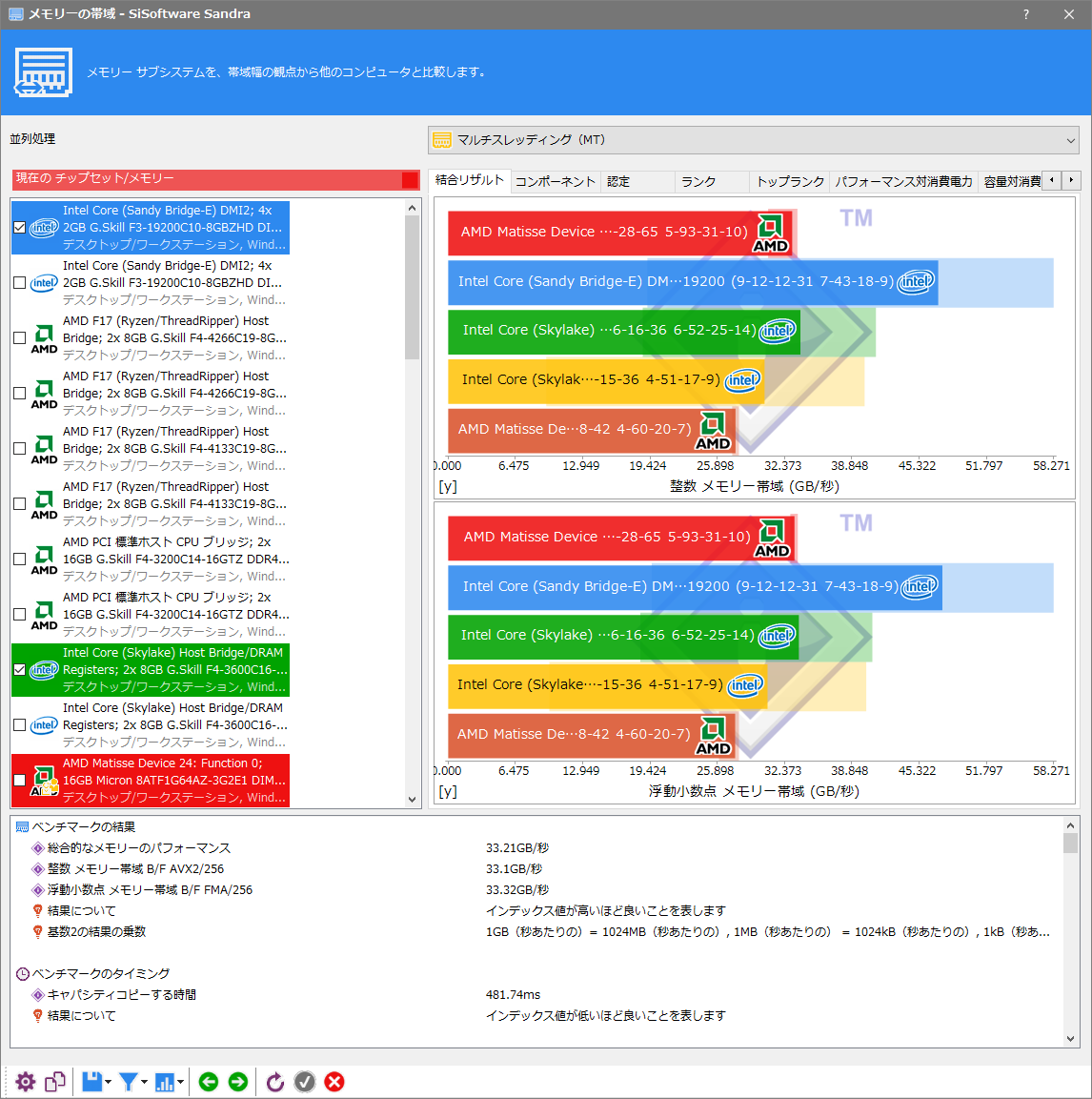Viewport: 1092px width, 1099px height.
Task: Go forward with green right arrow
Action: (x=238, y=1082)
